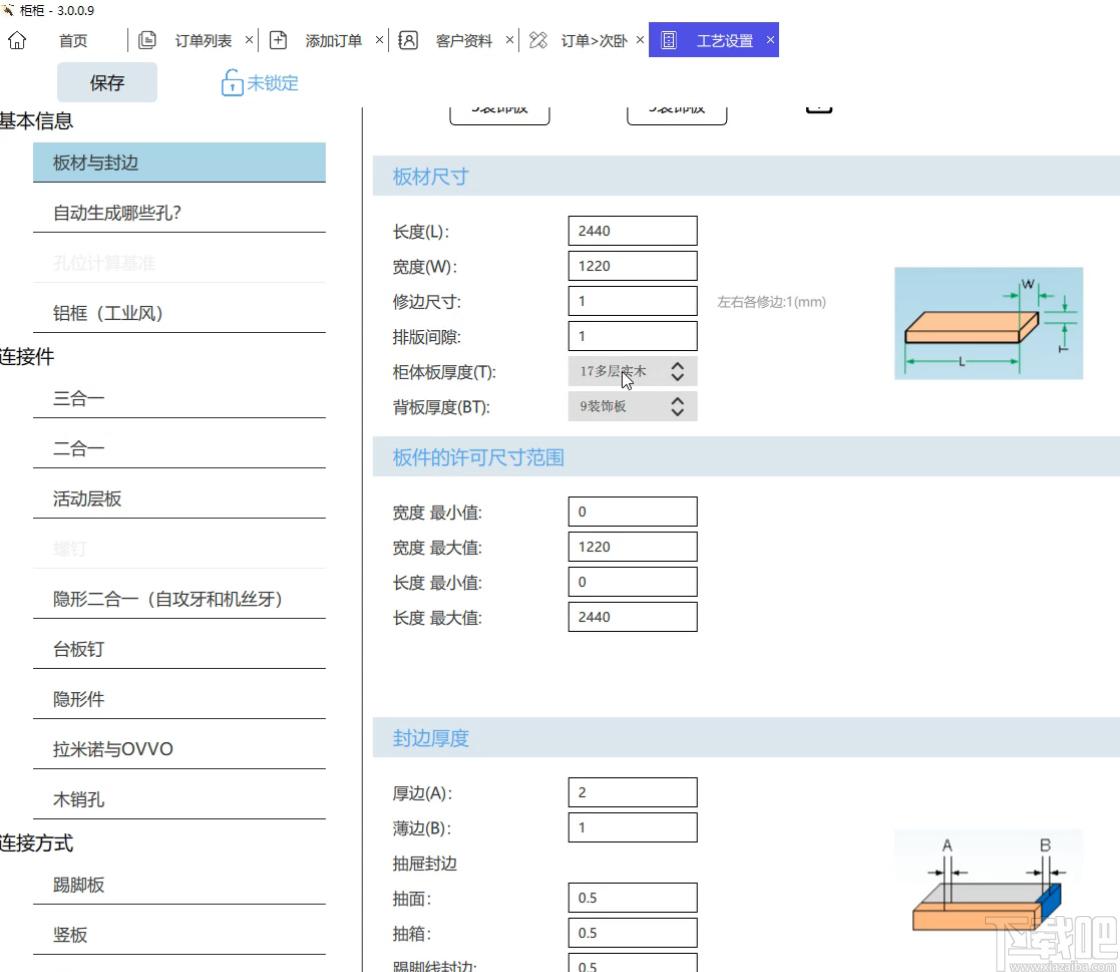Close the 客户资料 tab

[509, 40]
